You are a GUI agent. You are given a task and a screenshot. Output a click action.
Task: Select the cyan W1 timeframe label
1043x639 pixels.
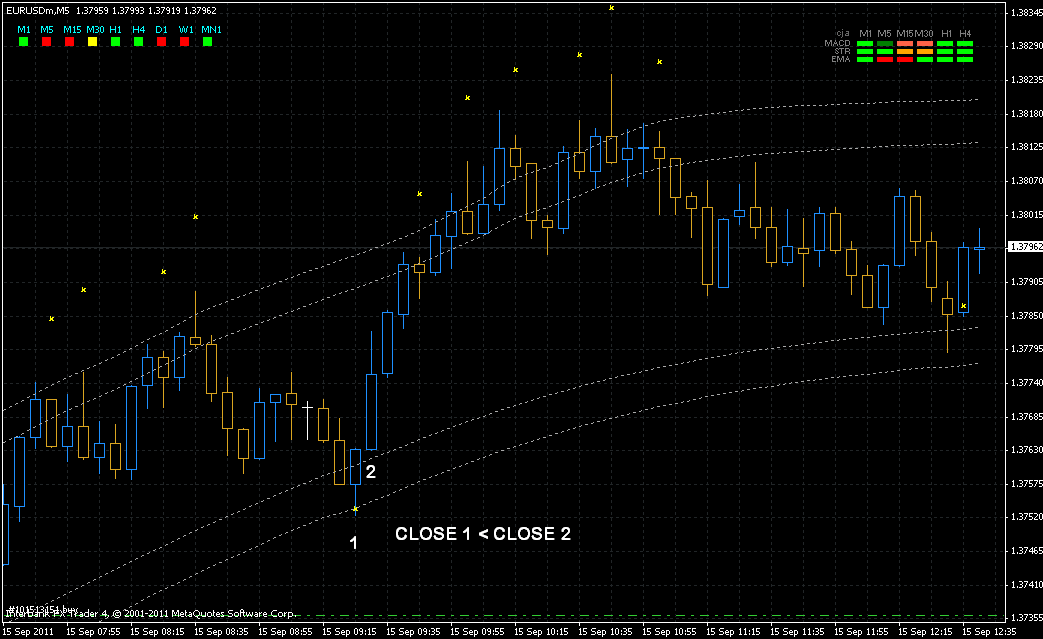(x=186, y=30)
